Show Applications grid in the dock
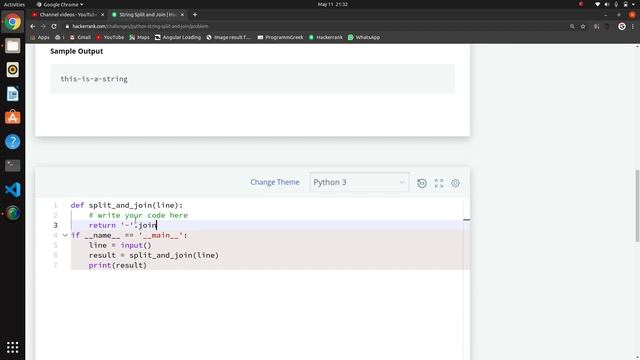The image size is (640, 360). click(13, 347)
